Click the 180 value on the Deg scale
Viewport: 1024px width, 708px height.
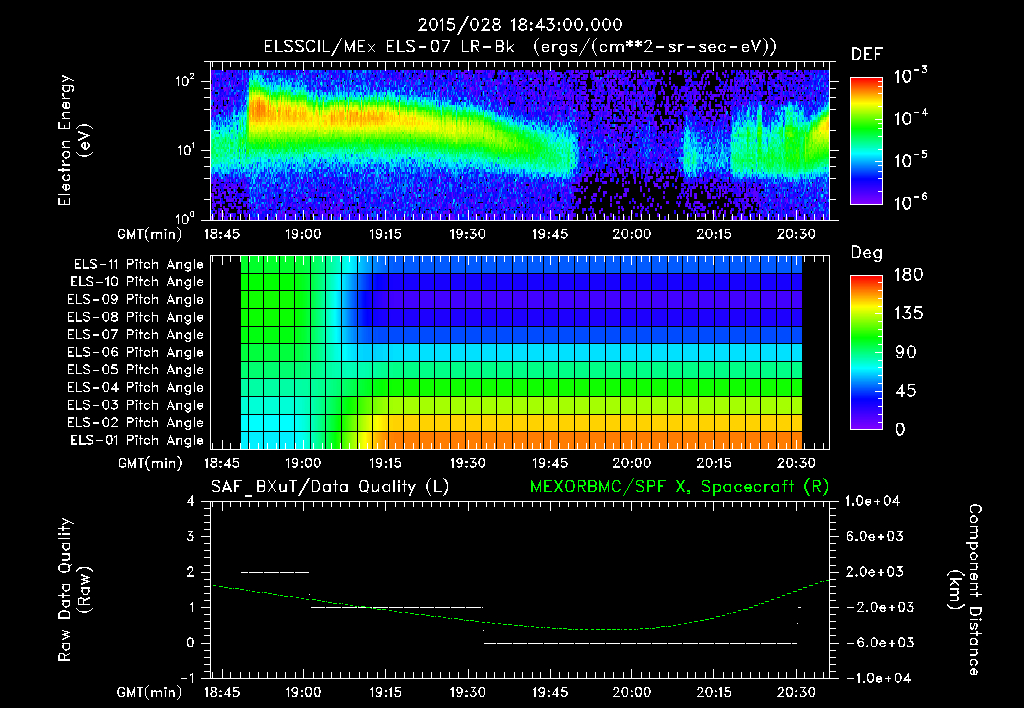coord(908,274)
